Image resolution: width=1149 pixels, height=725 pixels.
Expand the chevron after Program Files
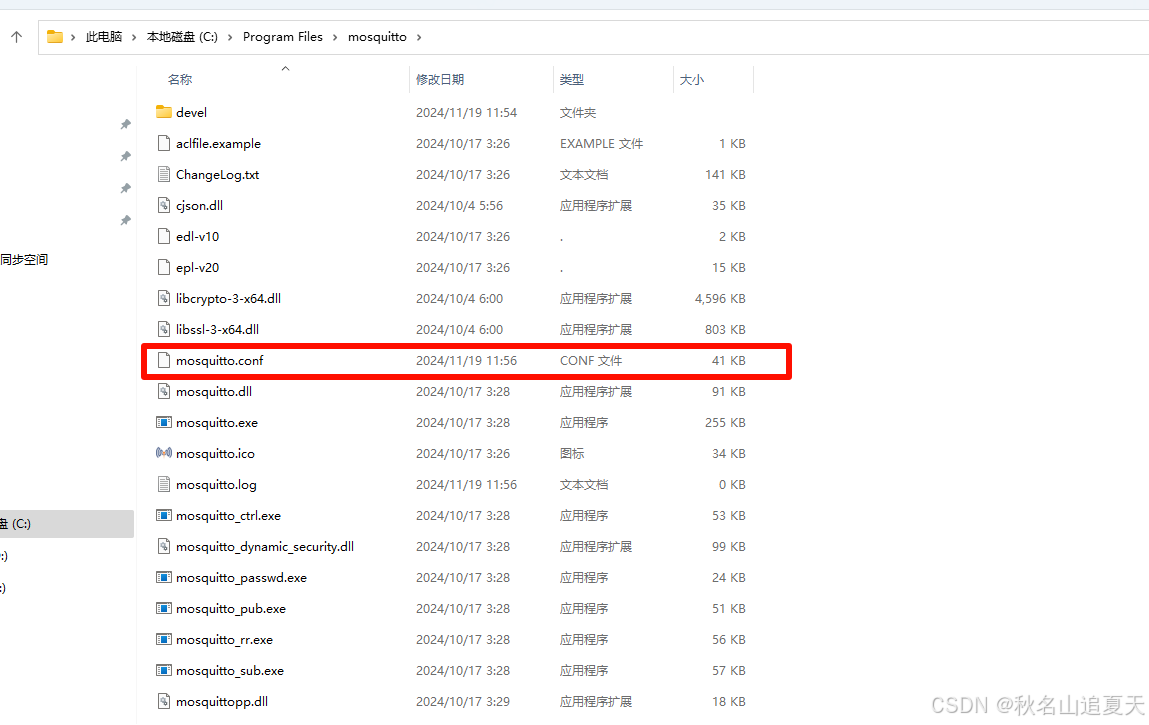click(x=335, y=37)
